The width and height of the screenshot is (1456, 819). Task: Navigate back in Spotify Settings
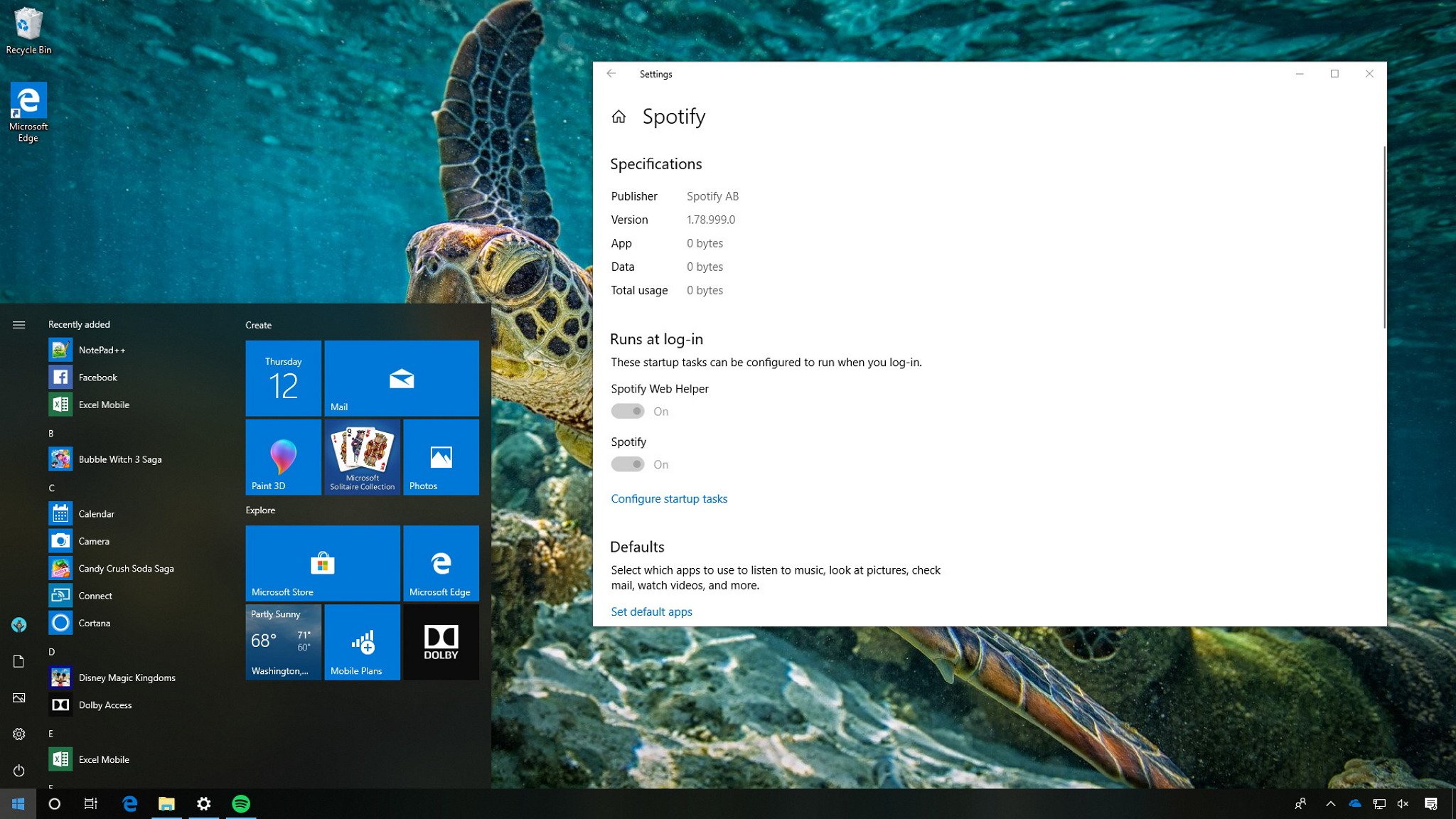tap(610, 72)
